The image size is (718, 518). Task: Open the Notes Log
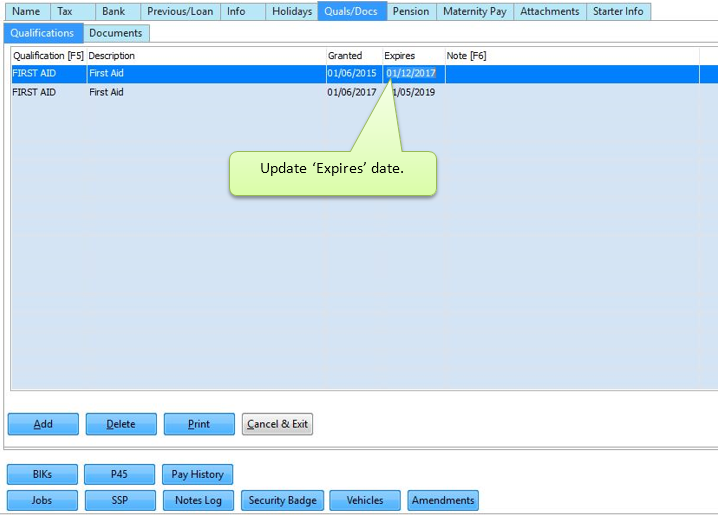tap(198, 500)
